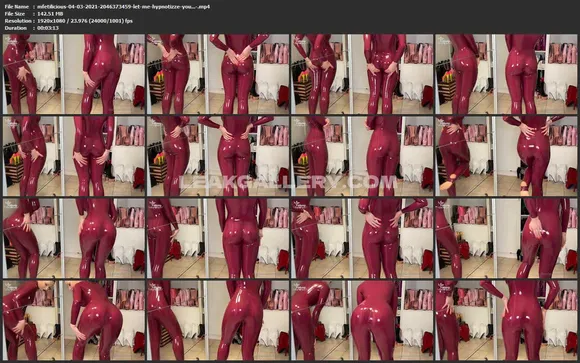Click third thumbnail in the bottom row
The height and width of the screenshot is (363, 580).
tap(362, 320)
